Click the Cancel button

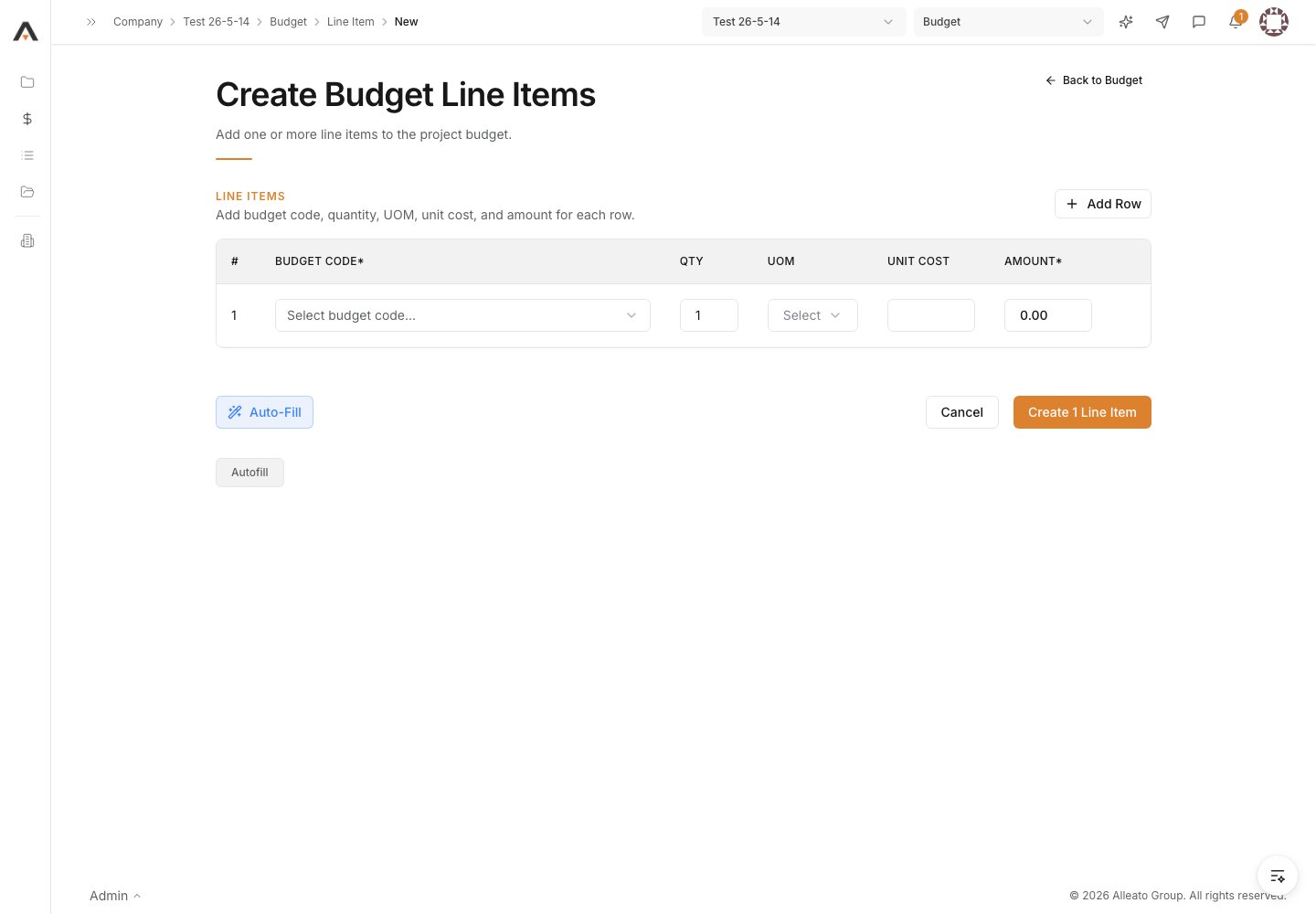tap(962, 412)
